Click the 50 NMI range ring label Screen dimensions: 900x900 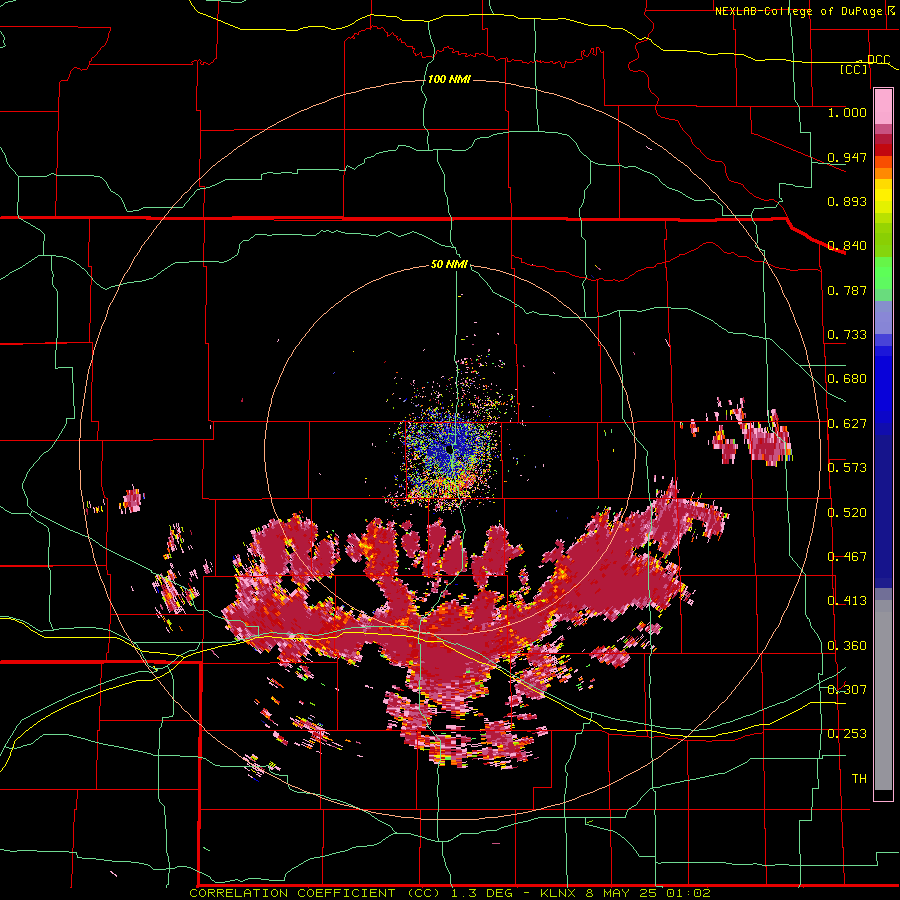tap(449, 264)
